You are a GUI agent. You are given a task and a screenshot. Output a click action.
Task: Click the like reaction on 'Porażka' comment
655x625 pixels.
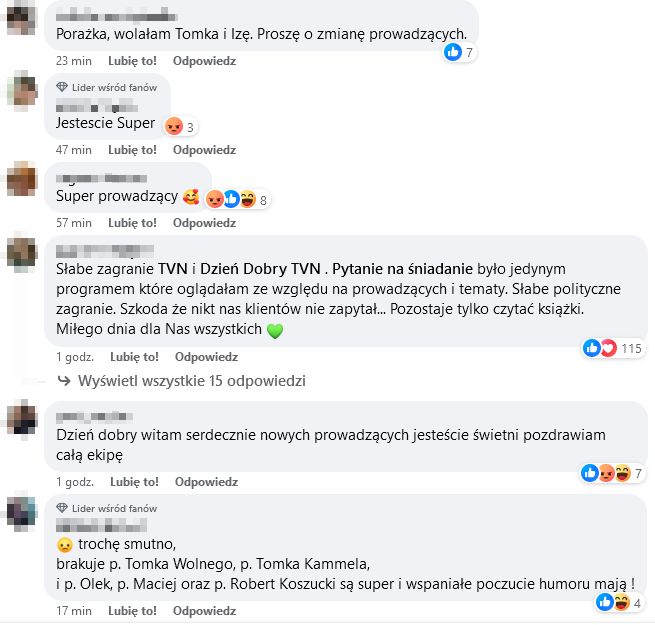(x=453, y=52)
